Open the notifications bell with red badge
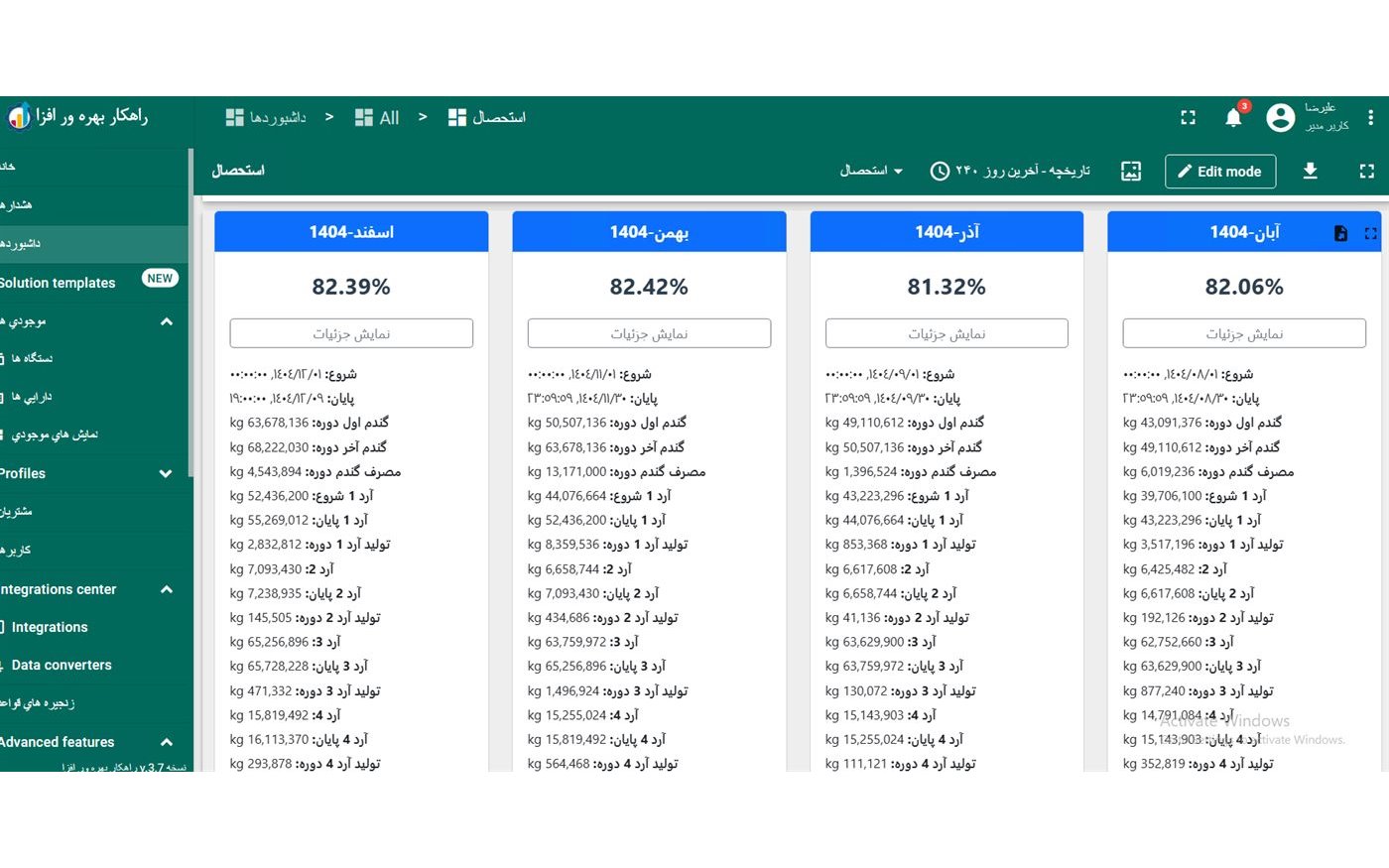The height and width of the screenshot is (868, 1389). click(x=1234, y=117)
